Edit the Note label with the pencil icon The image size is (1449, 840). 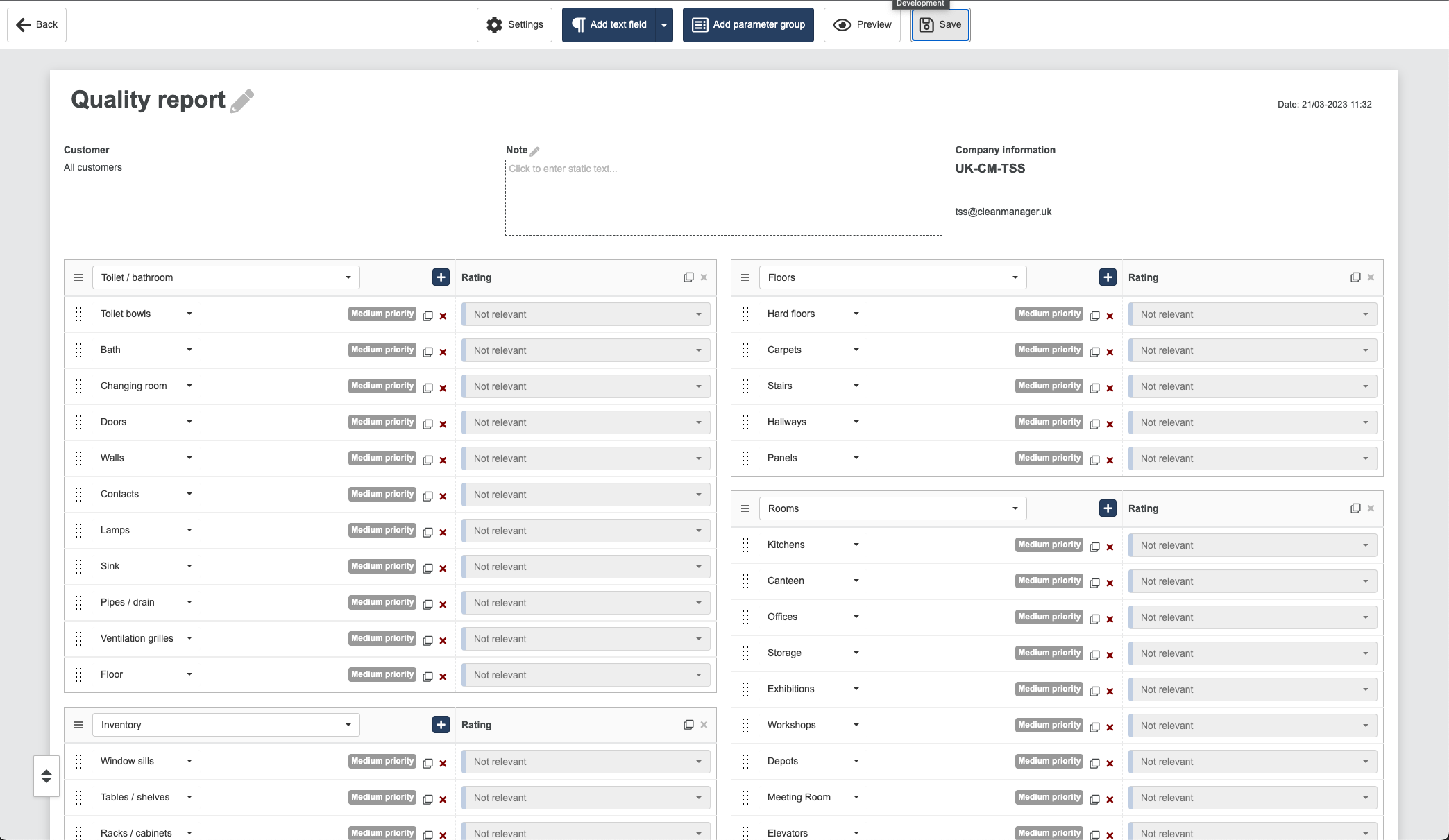click(x=534, y=150)
